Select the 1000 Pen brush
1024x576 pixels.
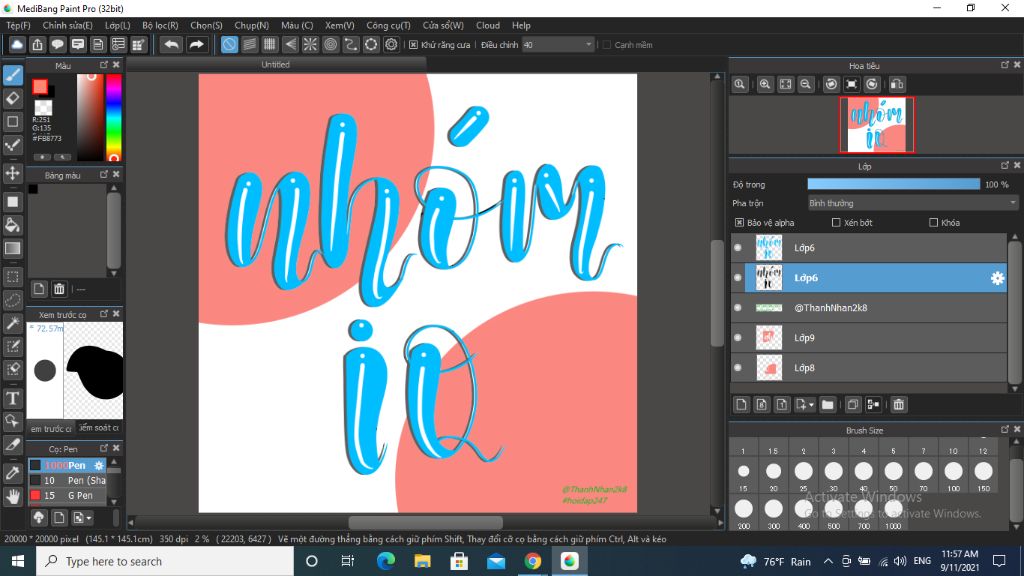[x=67, y=465]
